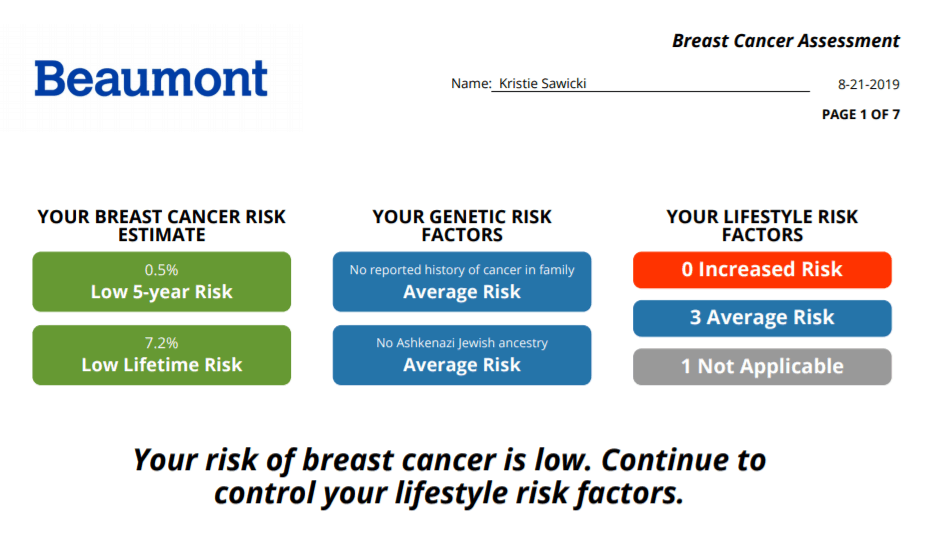Click the 7.2% percentage value

click(162, 343)
